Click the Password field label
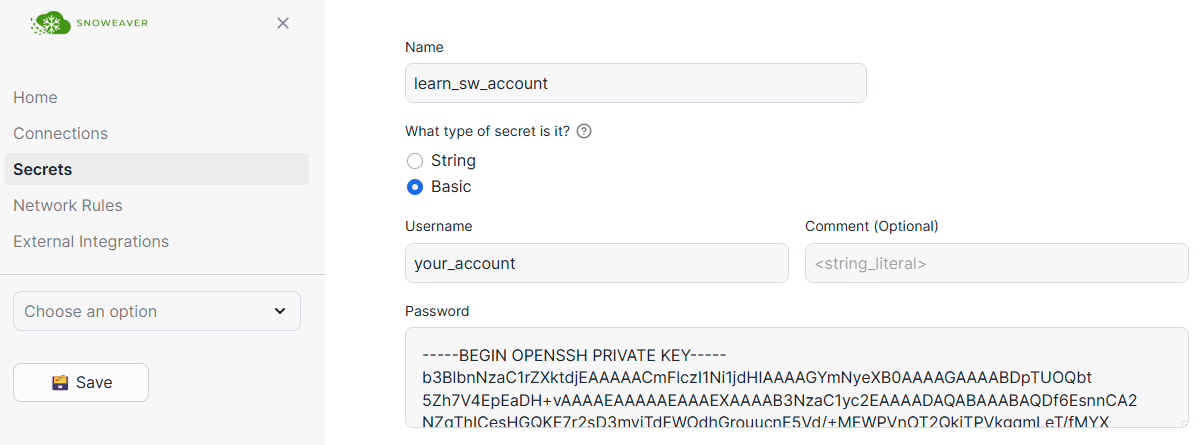Viewport: 1198px width, 445px height. [437, 311]
